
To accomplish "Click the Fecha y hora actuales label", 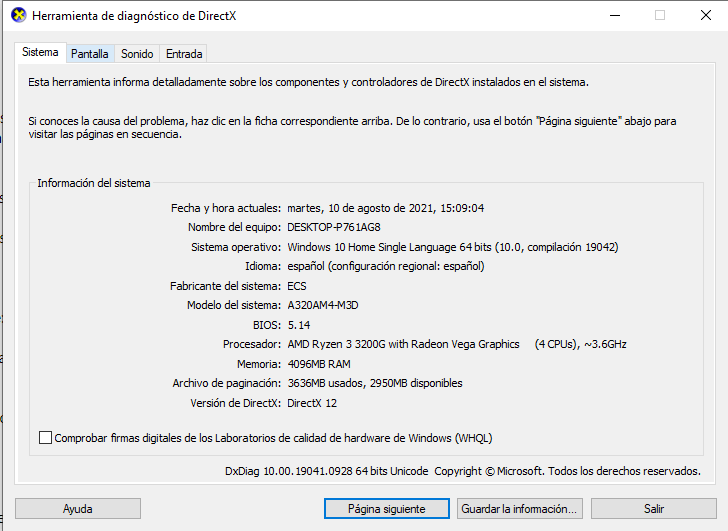I will 226,208.
